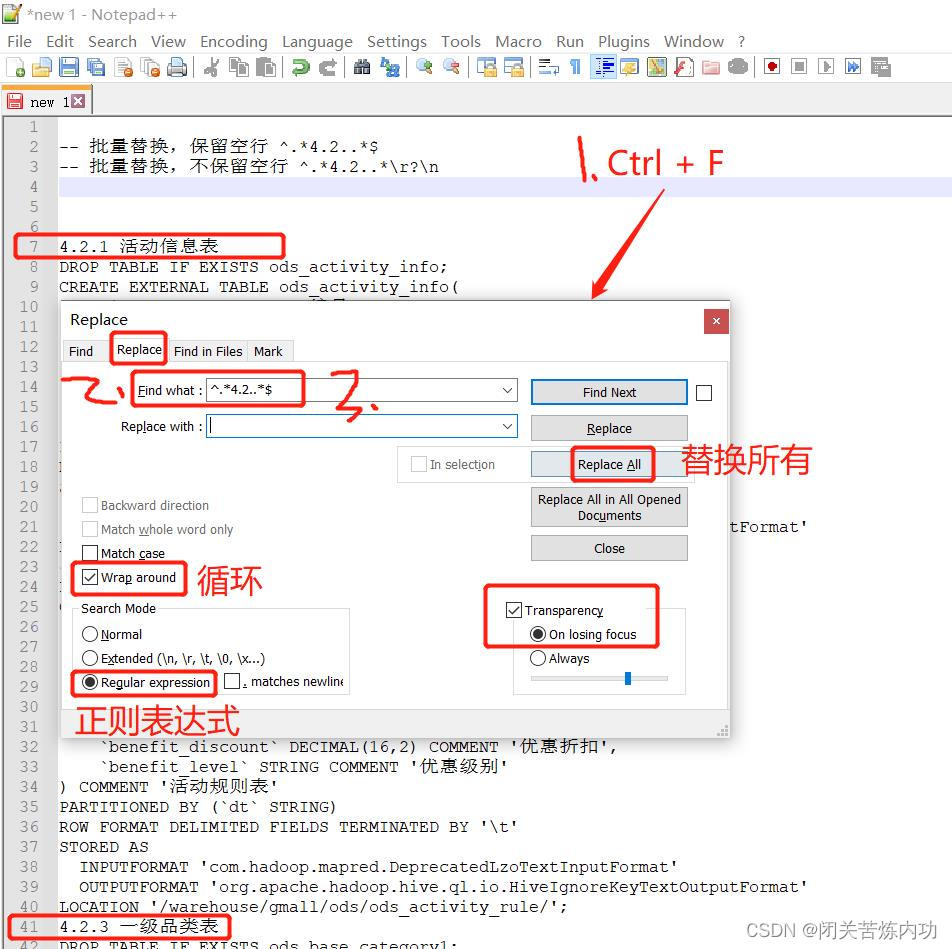This screenshot has height=949, width=952.
Task: Click the Close button in Replace dialog
Action: tap(609, 548)
